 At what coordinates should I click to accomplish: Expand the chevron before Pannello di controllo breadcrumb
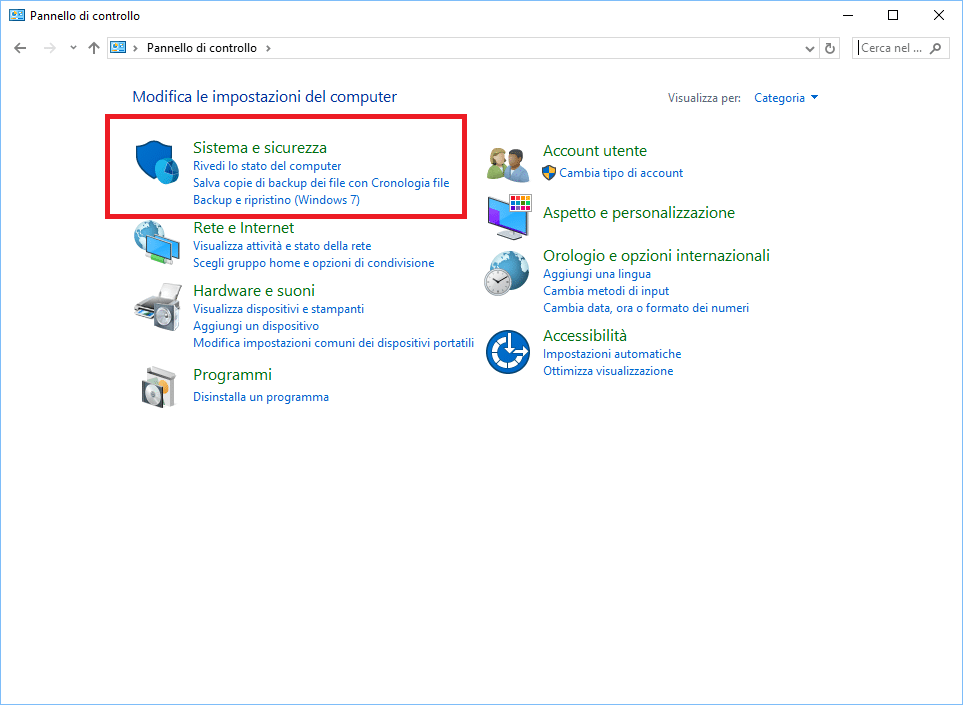click(135, 48)
